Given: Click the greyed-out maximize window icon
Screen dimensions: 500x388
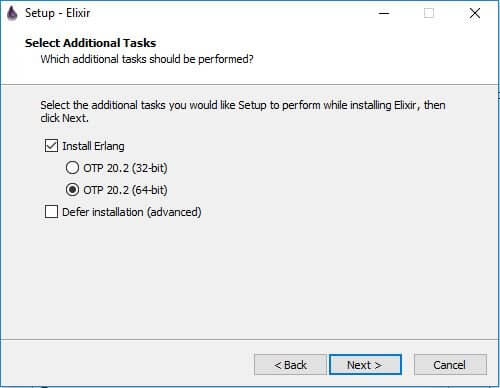Looking at the screenshot, I should point(429,13).
